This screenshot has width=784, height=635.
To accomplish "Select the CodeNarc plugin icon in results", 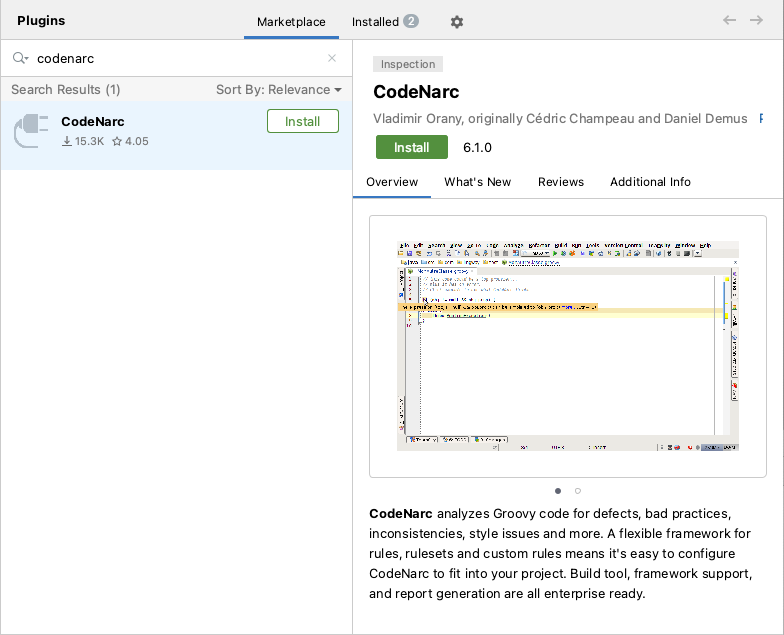I will 31,131.
